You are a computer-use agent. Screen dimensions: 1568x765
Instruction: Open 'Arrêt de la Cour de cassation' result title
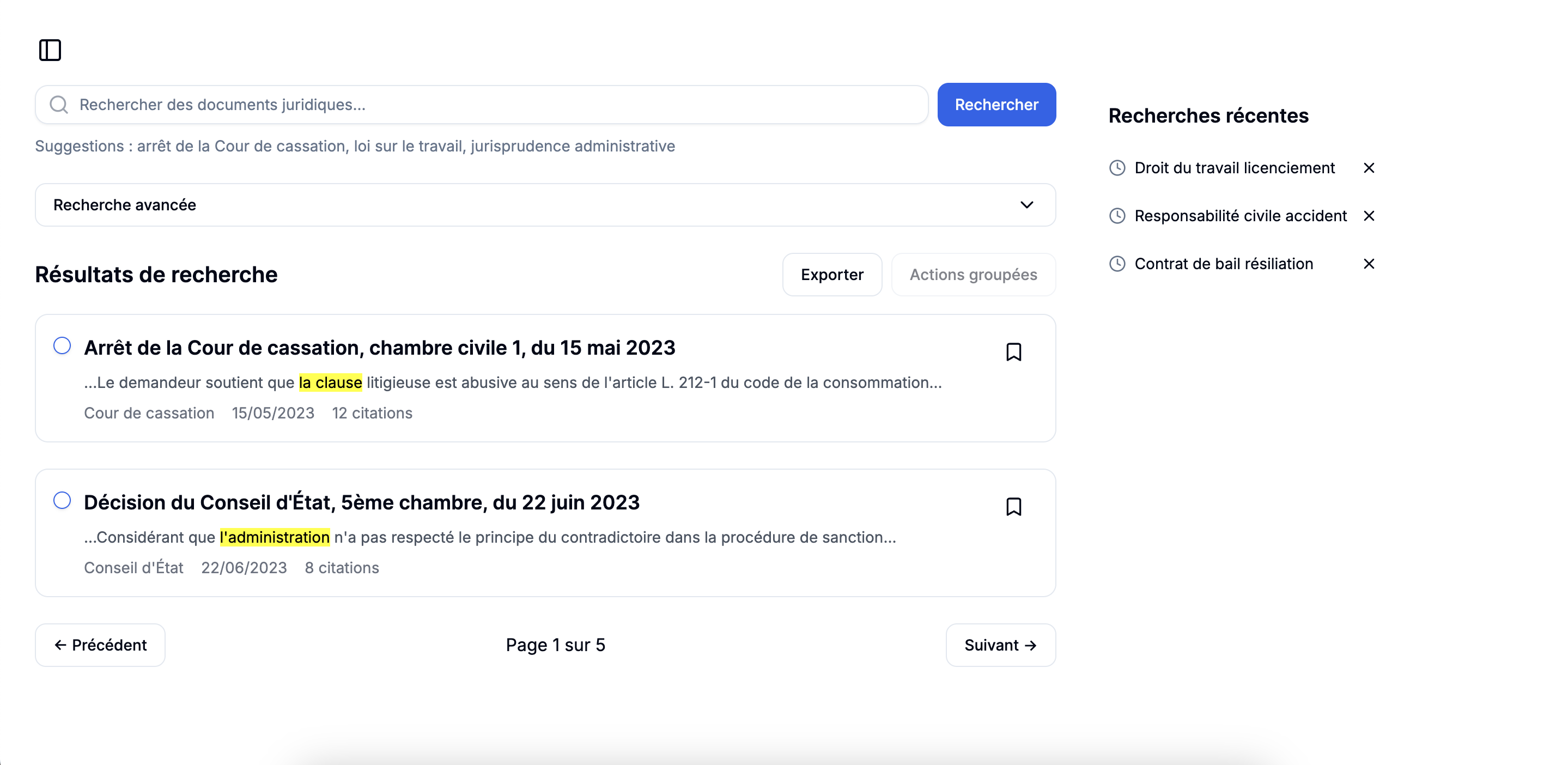pos(379,348)
